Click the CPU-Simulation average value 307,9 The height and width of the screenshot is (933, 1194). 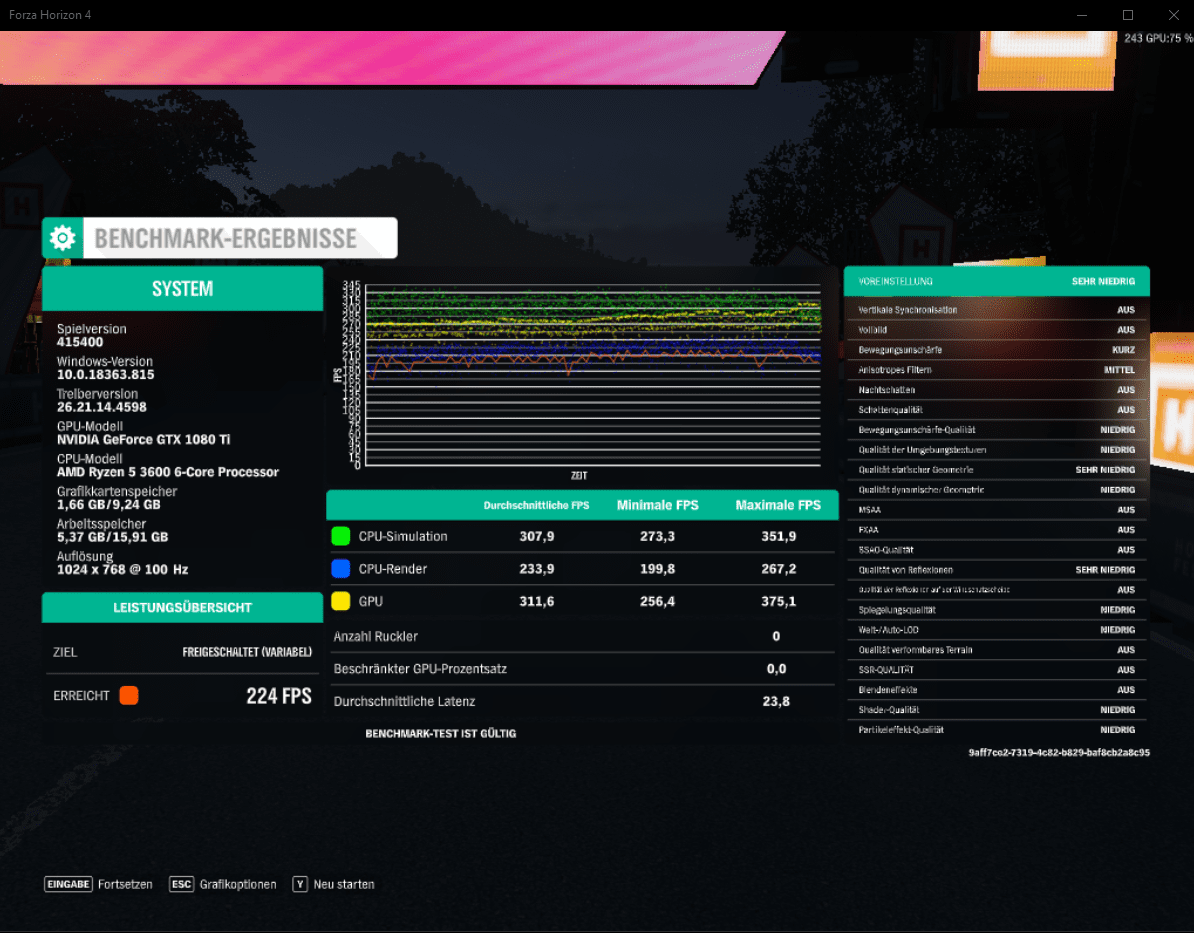click(x=537, y=536)
